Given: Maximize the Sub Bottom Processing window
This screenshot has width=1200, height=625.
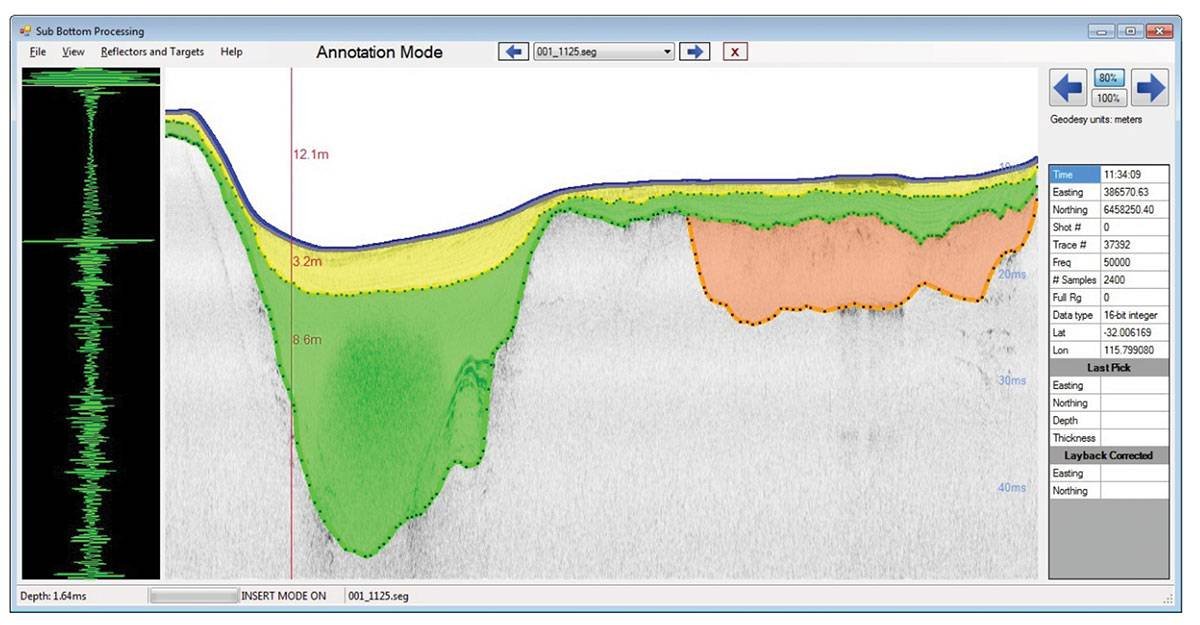Looking at the screenshot, I should pyautogui.click(x=1131, y=31).
